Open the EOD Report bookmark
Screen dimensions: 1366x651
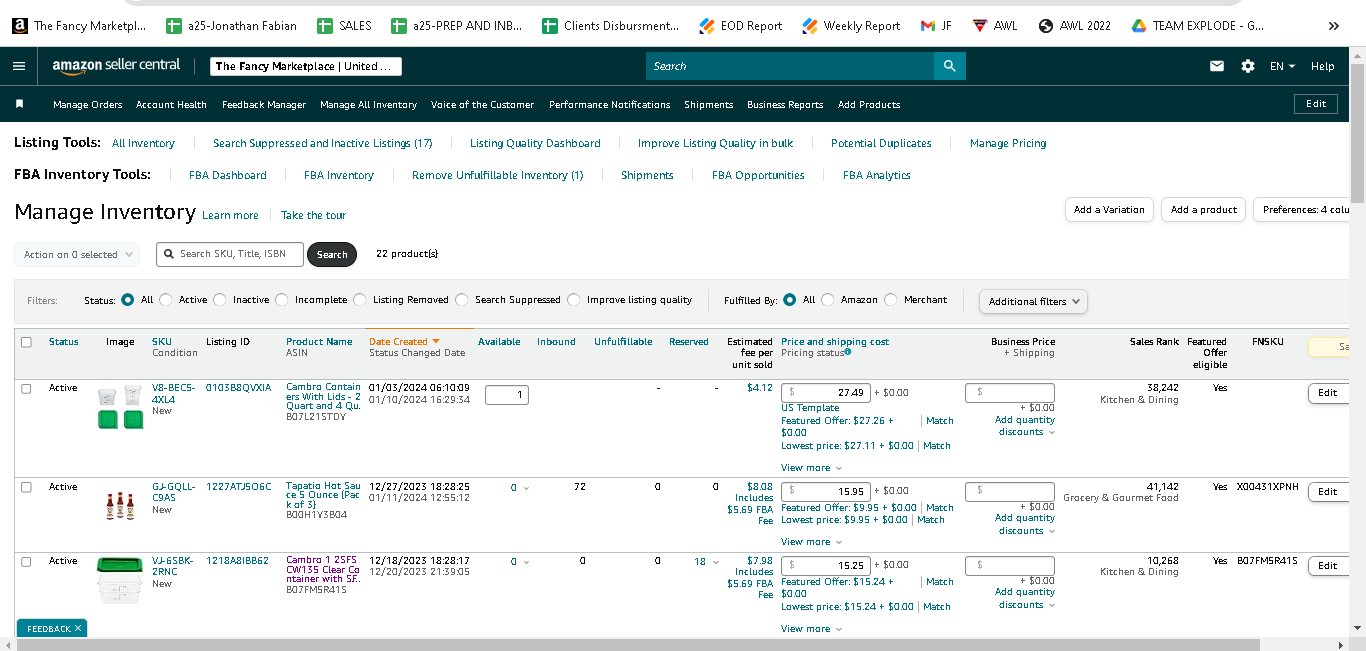tap(741, 26)
